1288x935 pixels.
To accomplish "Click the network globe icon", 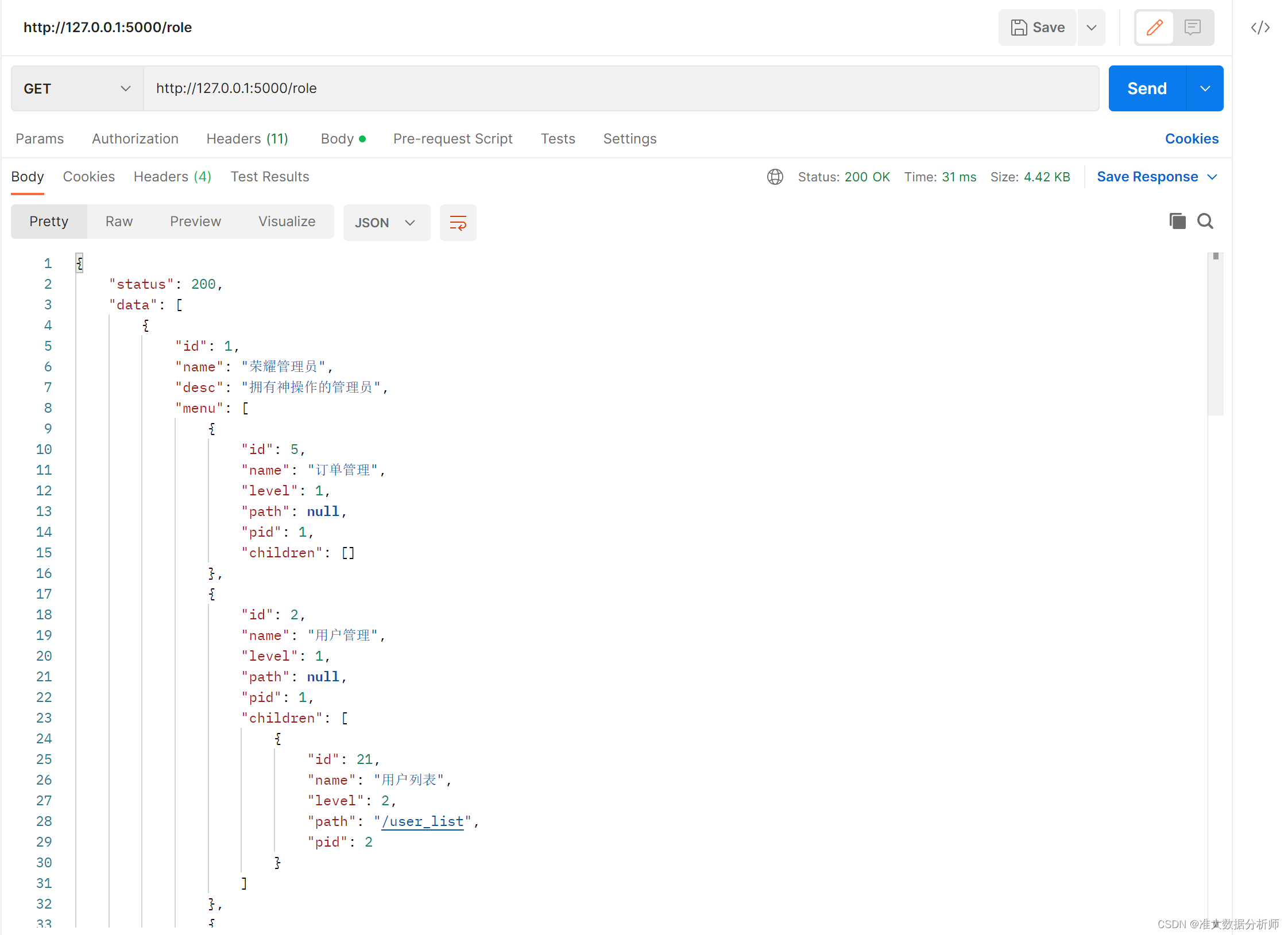I will 775,177.
